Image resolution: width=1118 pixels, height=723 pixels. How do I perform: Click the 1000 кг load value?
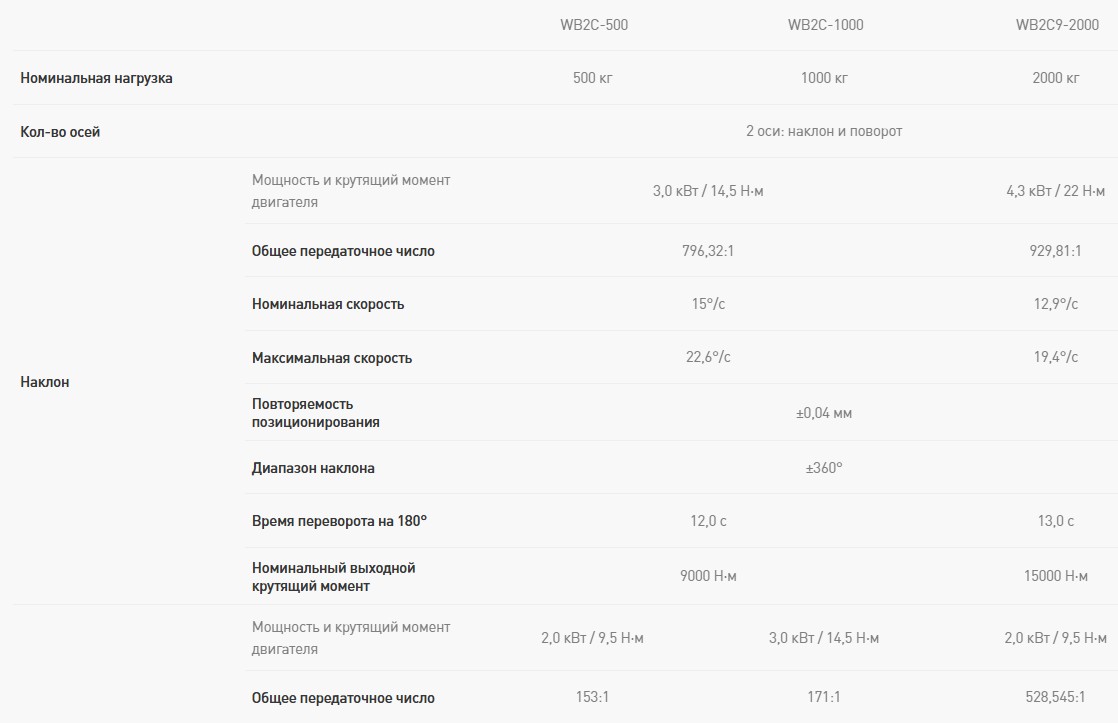[x=824, y=78]
